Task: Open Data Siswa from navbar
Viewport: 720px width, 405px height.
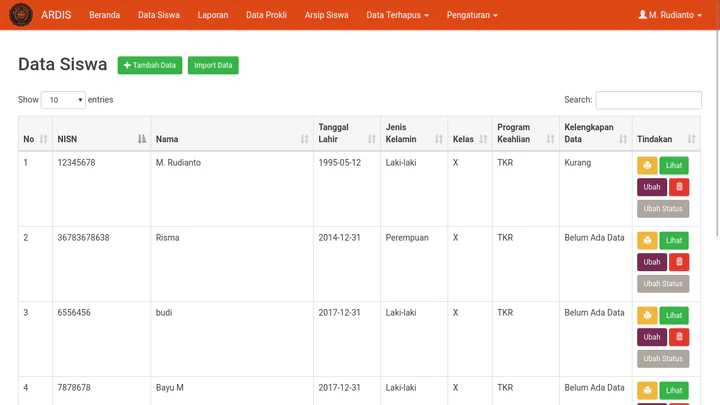Action: tap(158, 15)
